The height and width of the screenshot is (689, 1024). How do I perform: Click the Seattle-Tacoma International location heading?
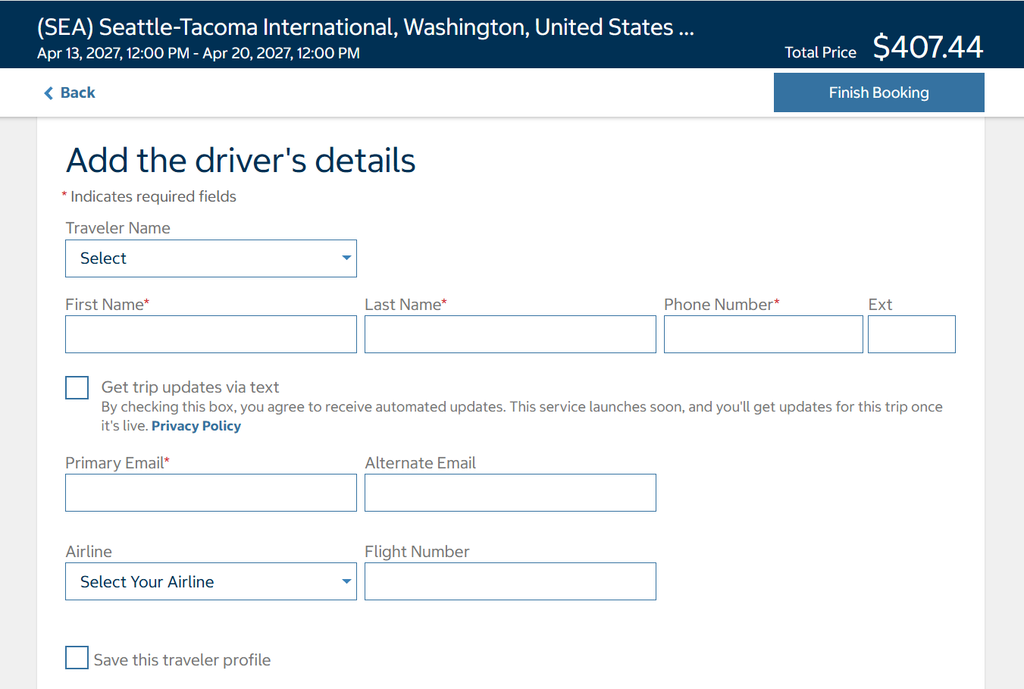[366, 27]
